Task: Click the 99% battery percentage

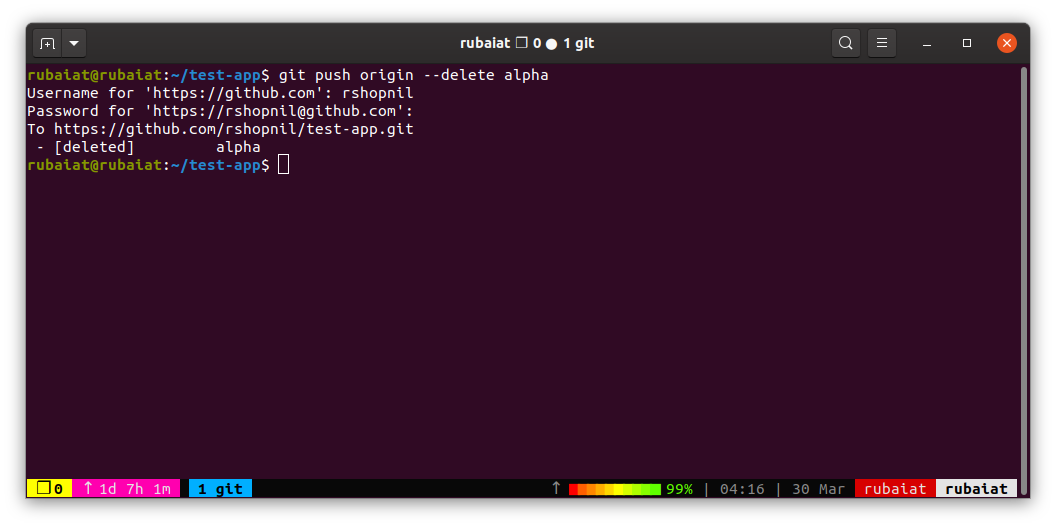Action: click(679, 489)
